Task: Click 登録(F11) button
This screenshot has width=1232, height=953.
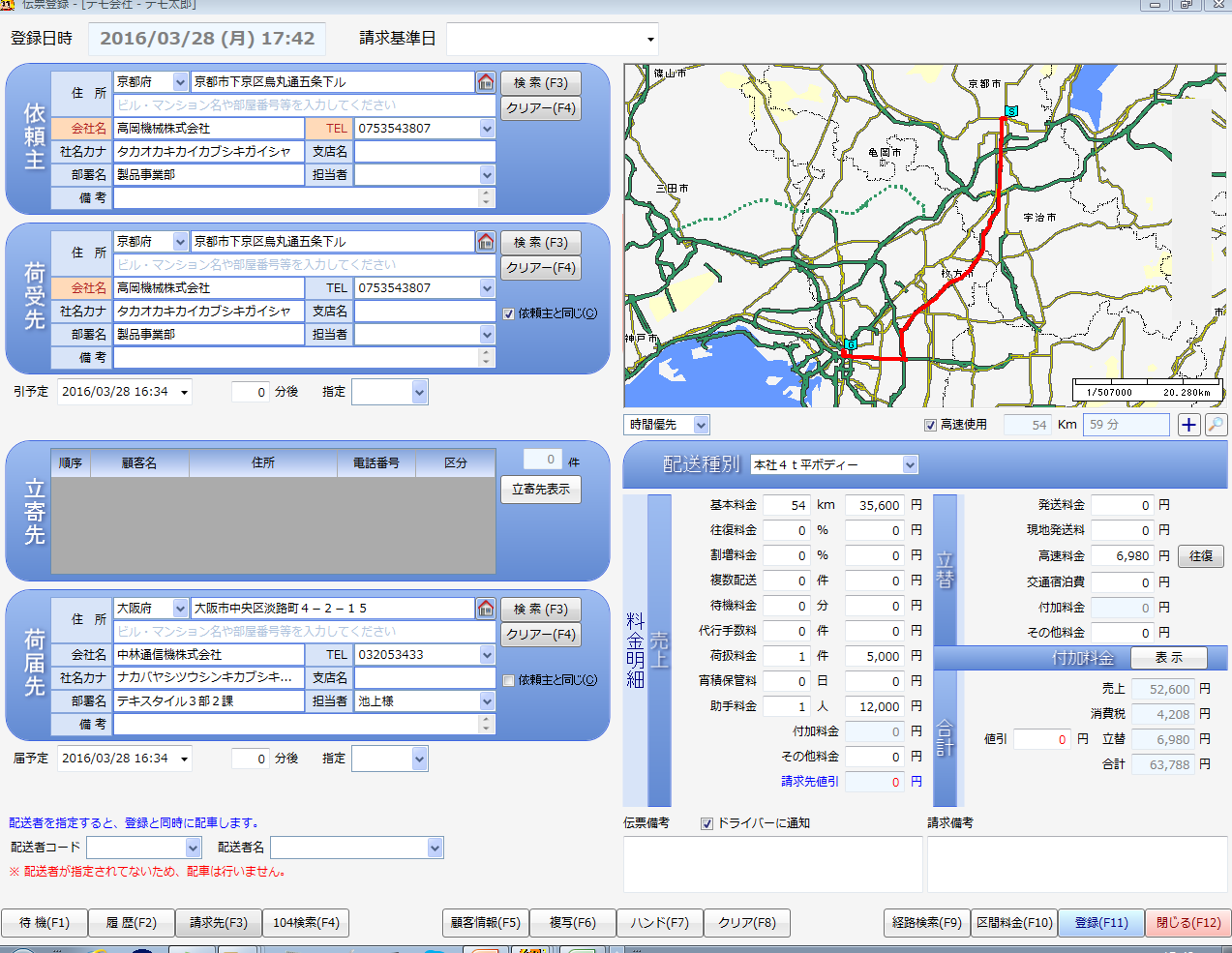Action: point(1101,923)
